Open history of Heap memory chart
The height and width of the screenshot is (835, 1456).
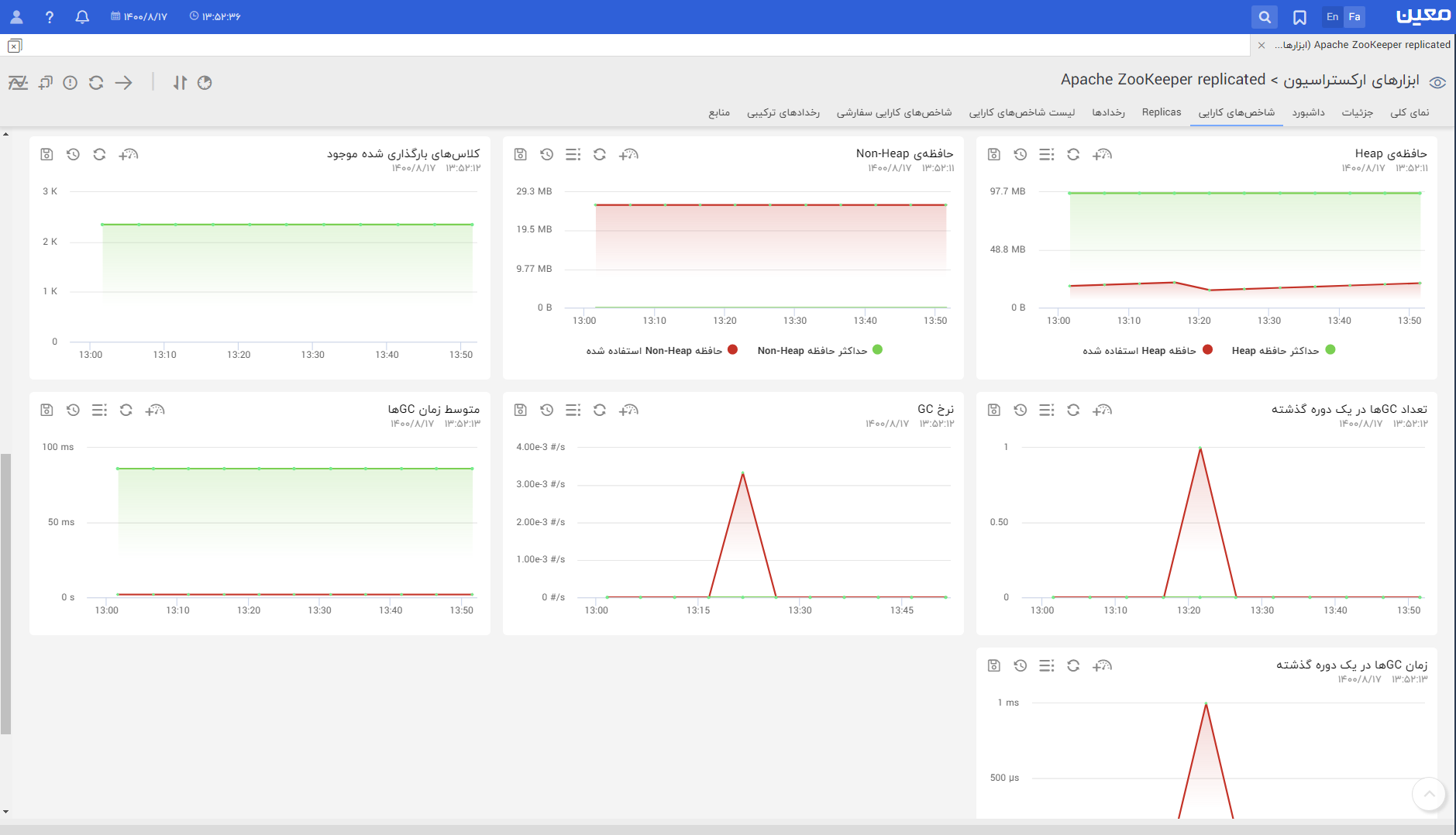[x=1021, y=154]
